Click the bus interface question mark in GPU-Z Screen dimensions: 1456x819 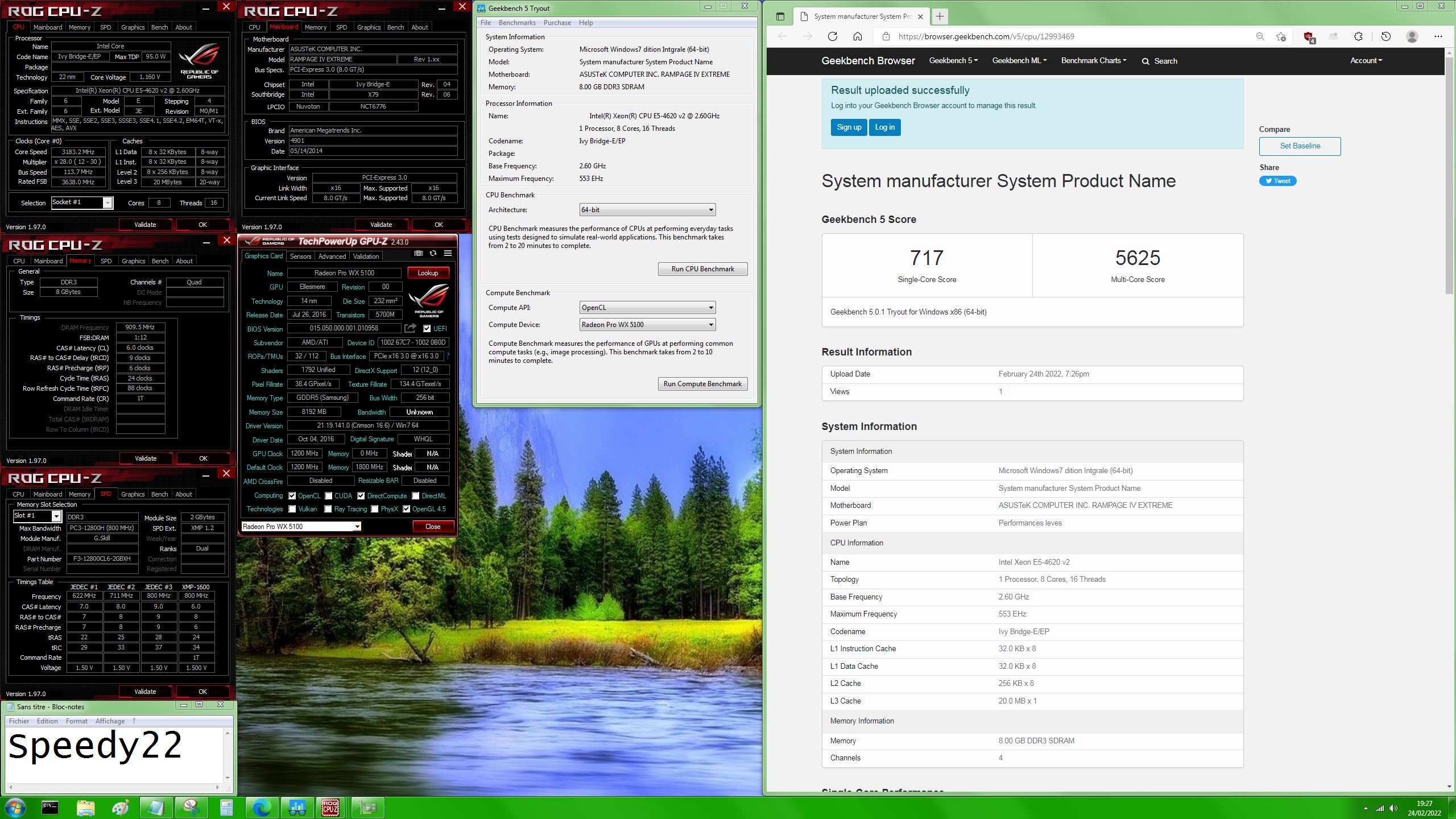coord(448,356)
